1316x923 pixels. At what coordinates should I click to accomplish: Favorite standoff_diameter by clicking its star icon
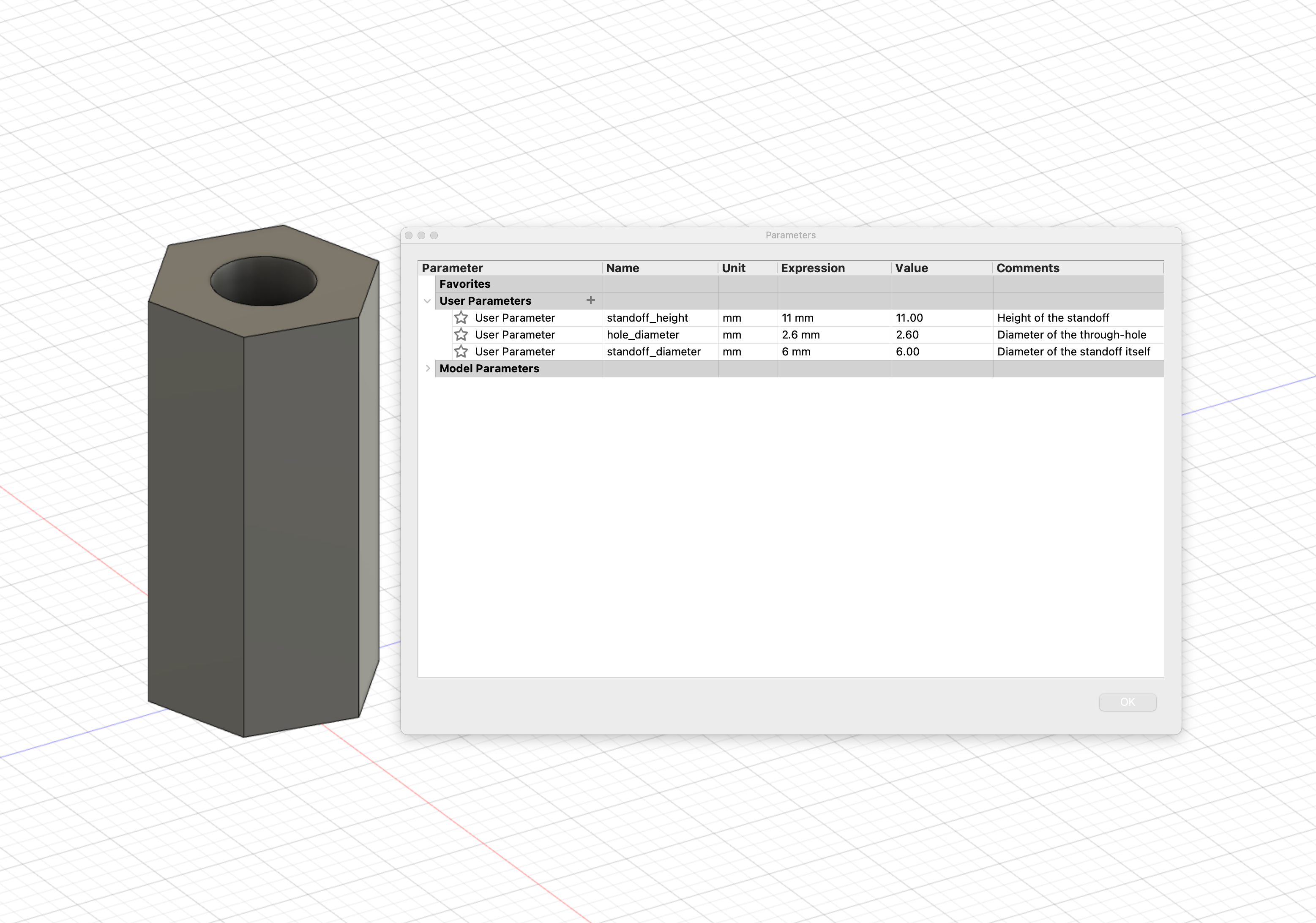pyautogui.click(x=461, y=352)
